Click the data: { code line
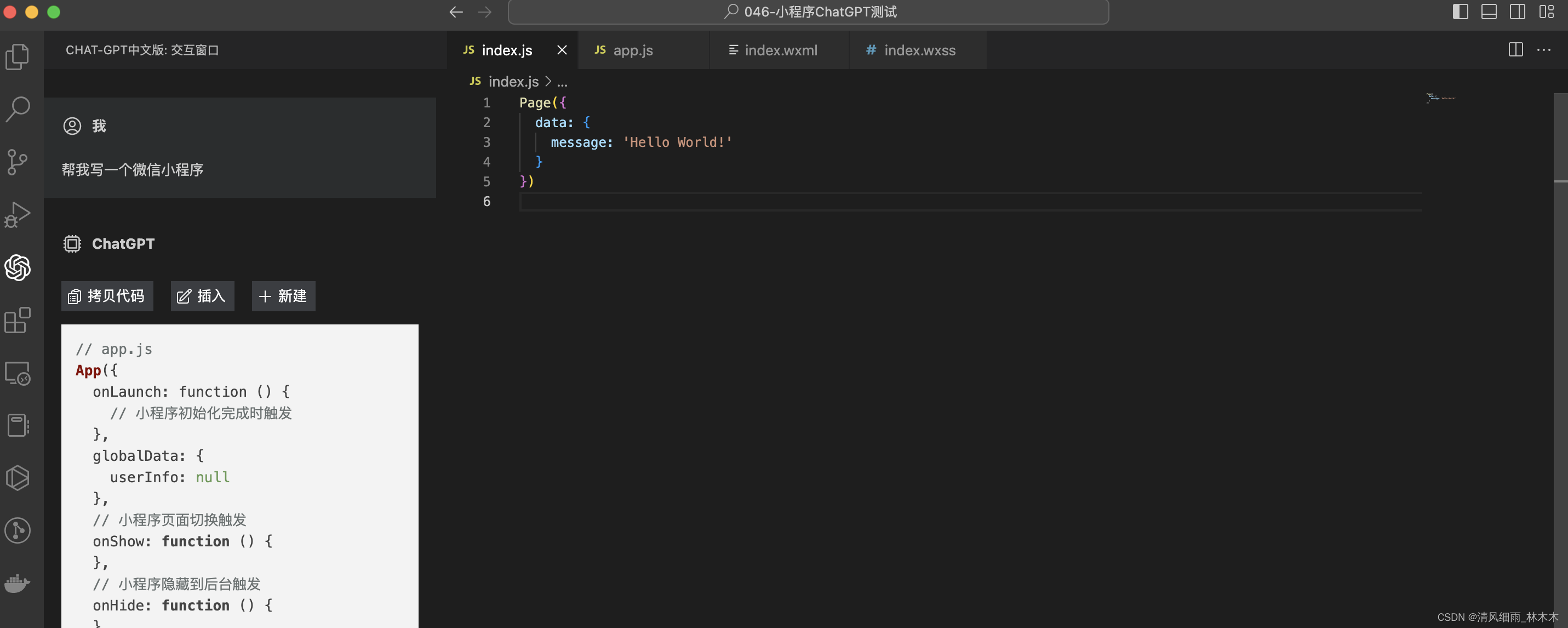Image resolution: width=1568 pixels, height=628 pixels. 563,122
